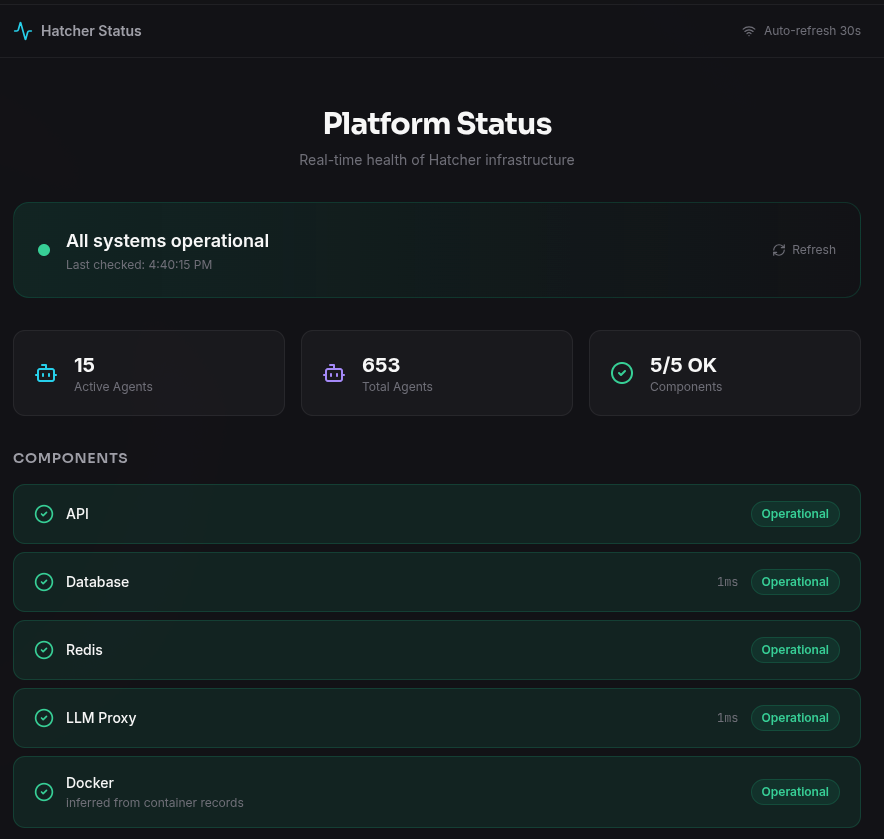
Task: Click the green all-systems status dot
Action: pyautogui.click(x=44, y=250)
